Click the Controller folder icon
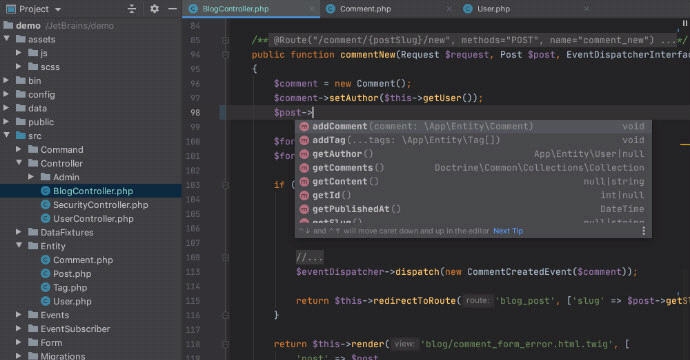Image resolution: width=690 pixels, height=360 pixels. (x=33, y=163)
